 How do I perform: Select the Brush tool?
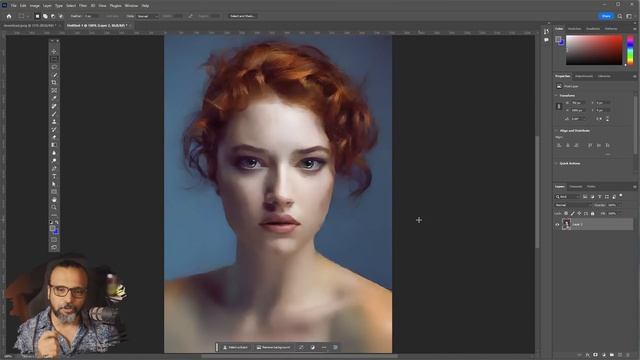(x=54, y=114)
